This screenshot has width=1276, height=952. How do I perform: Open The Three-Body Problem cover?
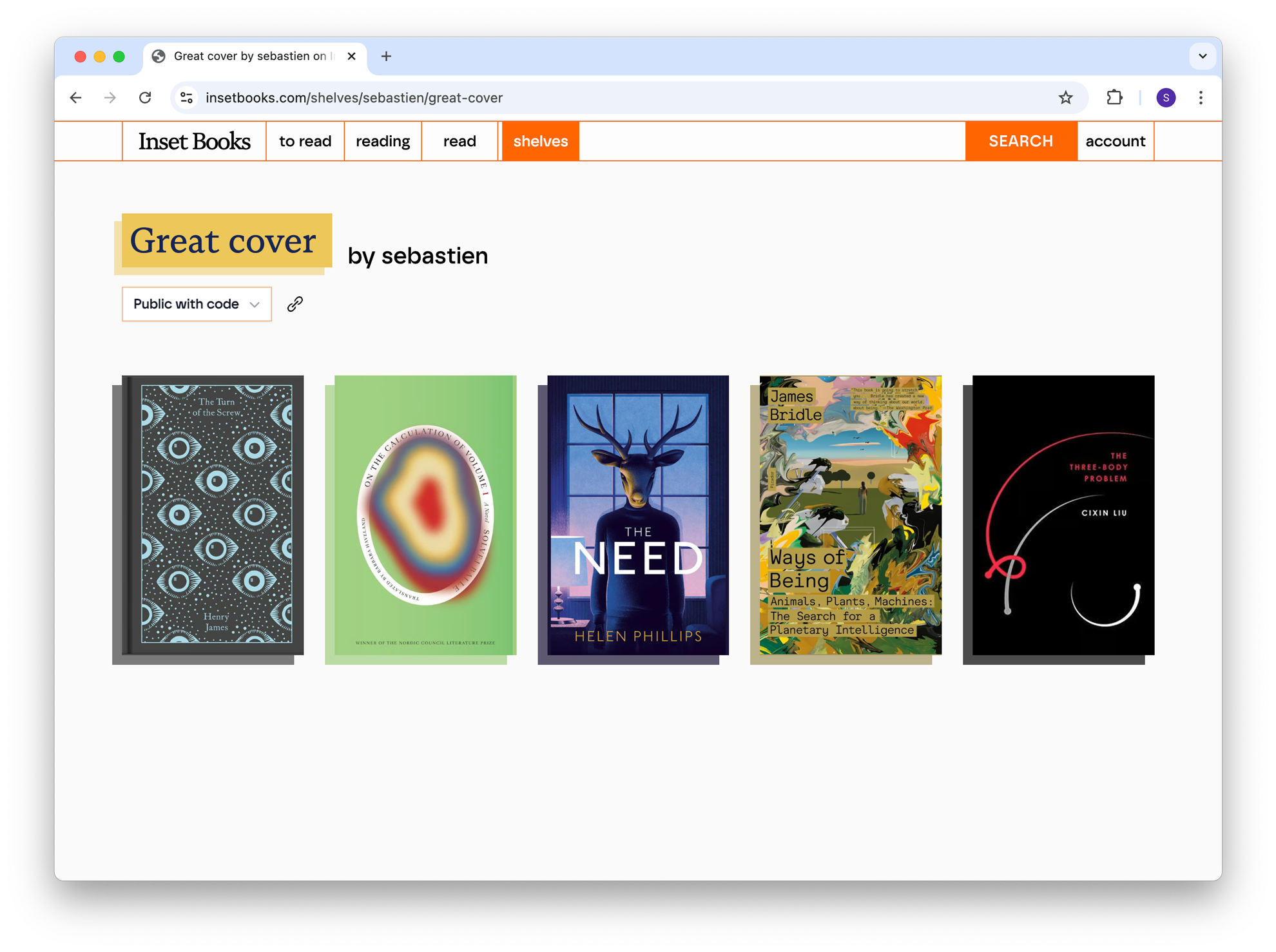pyautogui.click(x=1063, y=515)
